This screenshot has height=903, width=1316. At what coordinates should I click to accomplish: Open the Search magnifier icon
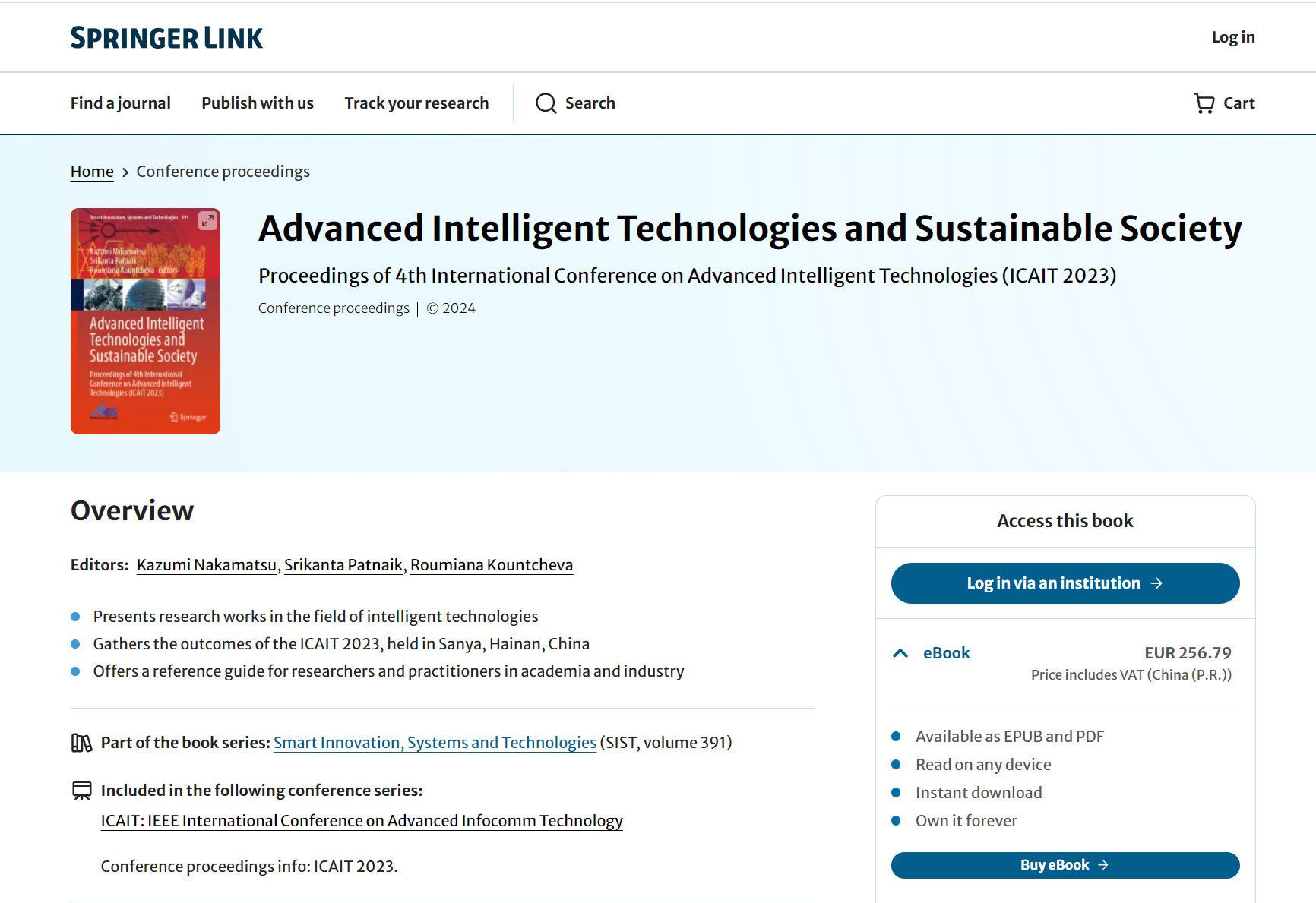(546, 103)
